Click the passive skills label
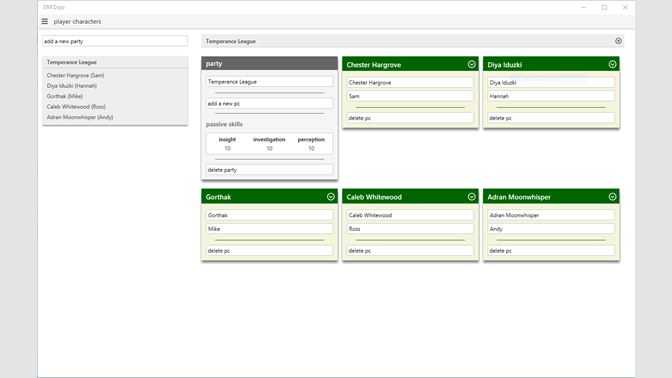672x378 pixels. pos(224,124)
